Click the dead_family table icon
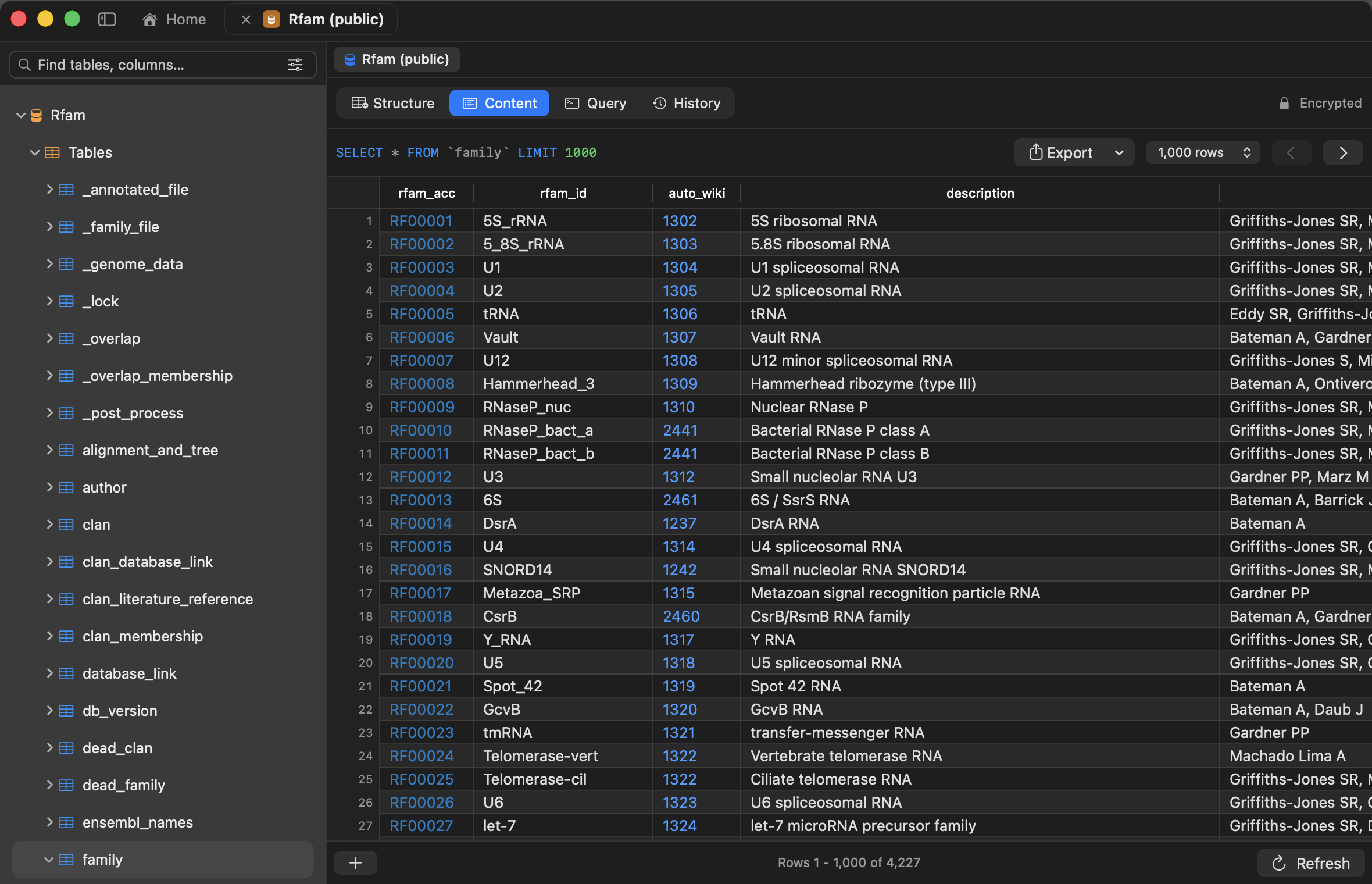The width and height of the screenshot is (1372, 884). pyautogui.click(x=66, y=785)
